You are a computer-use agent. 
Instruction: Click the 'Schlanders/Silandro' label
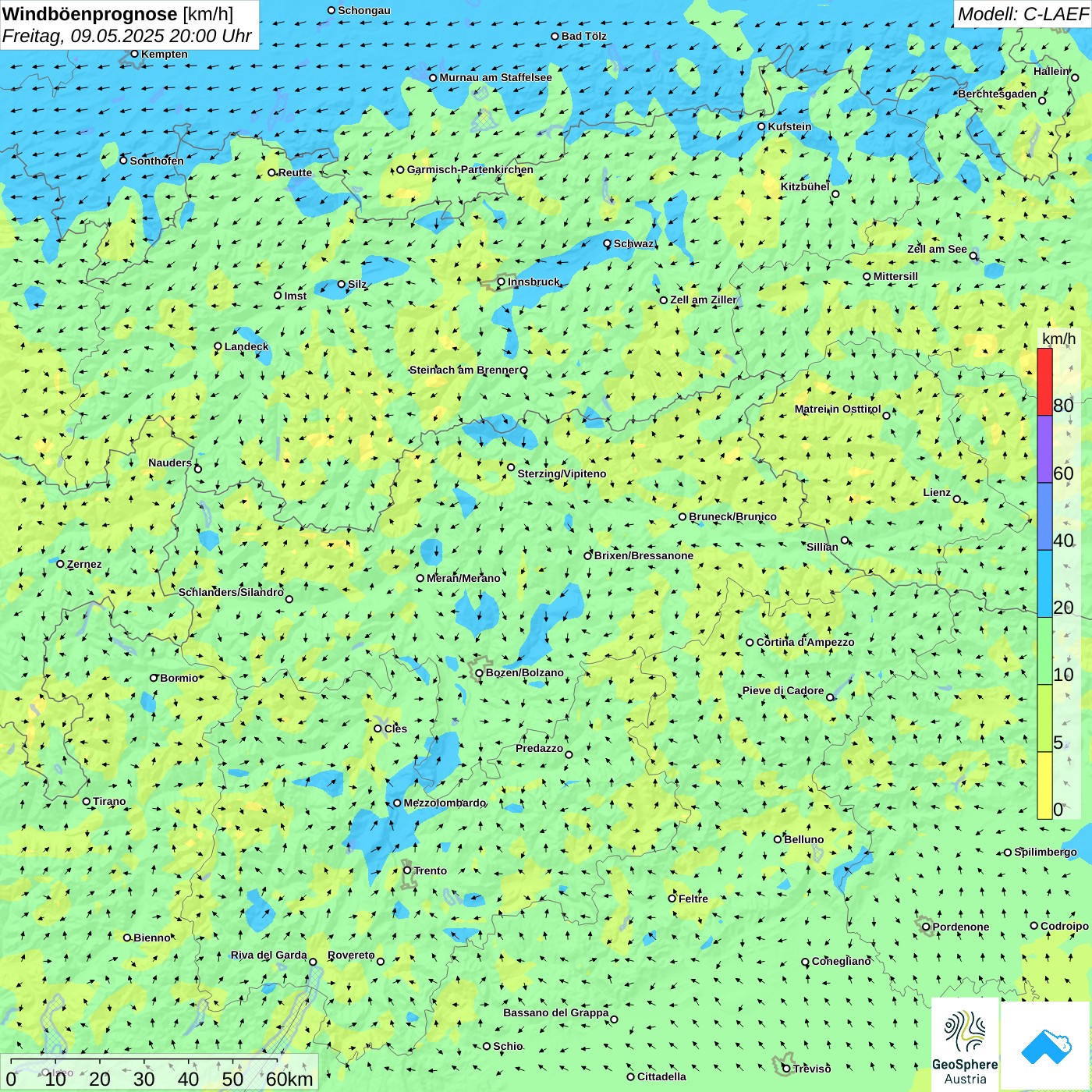[x=231, y=592]
